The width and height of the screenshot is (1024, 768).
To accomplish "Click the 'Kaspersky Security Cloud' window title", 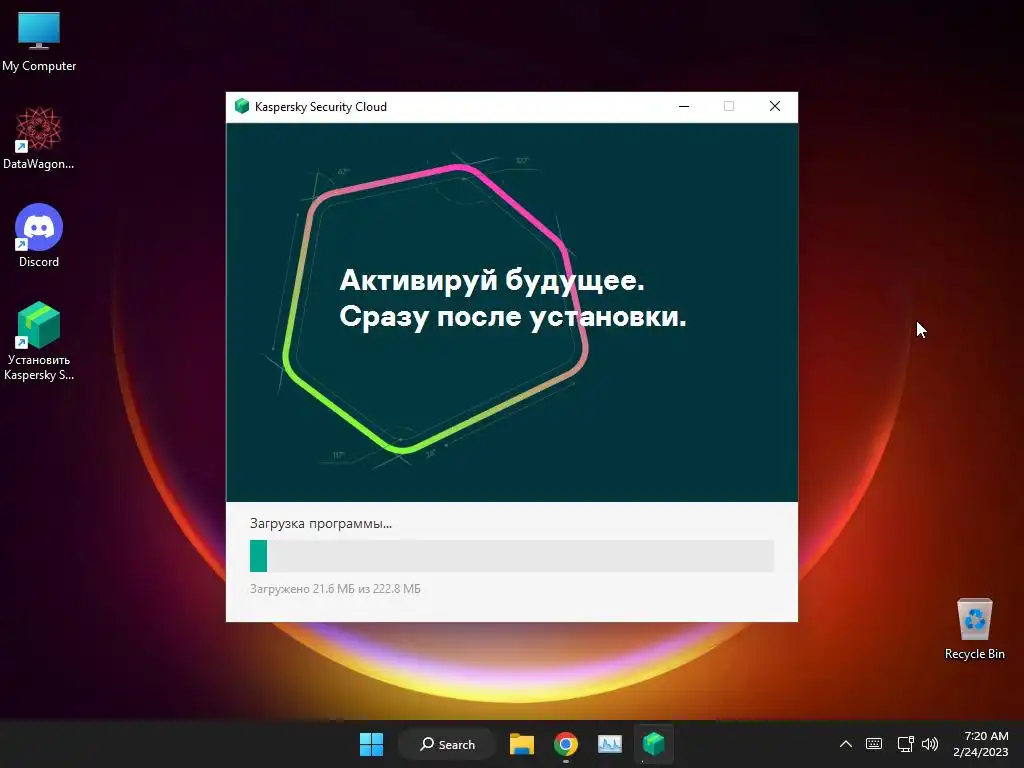I will point(321,107).
